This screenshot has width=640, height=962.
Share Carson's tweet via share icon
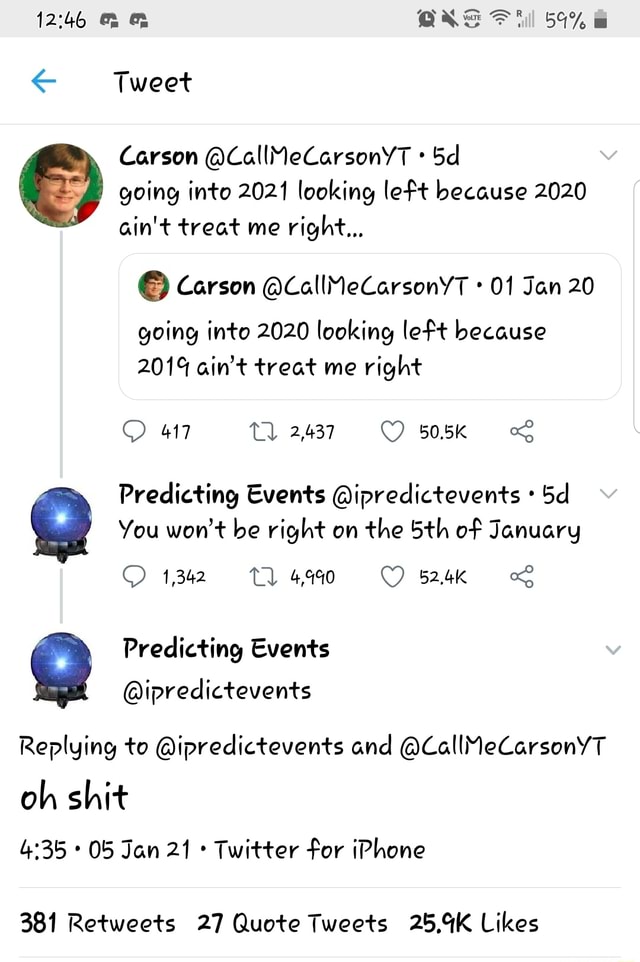(520, 430)
